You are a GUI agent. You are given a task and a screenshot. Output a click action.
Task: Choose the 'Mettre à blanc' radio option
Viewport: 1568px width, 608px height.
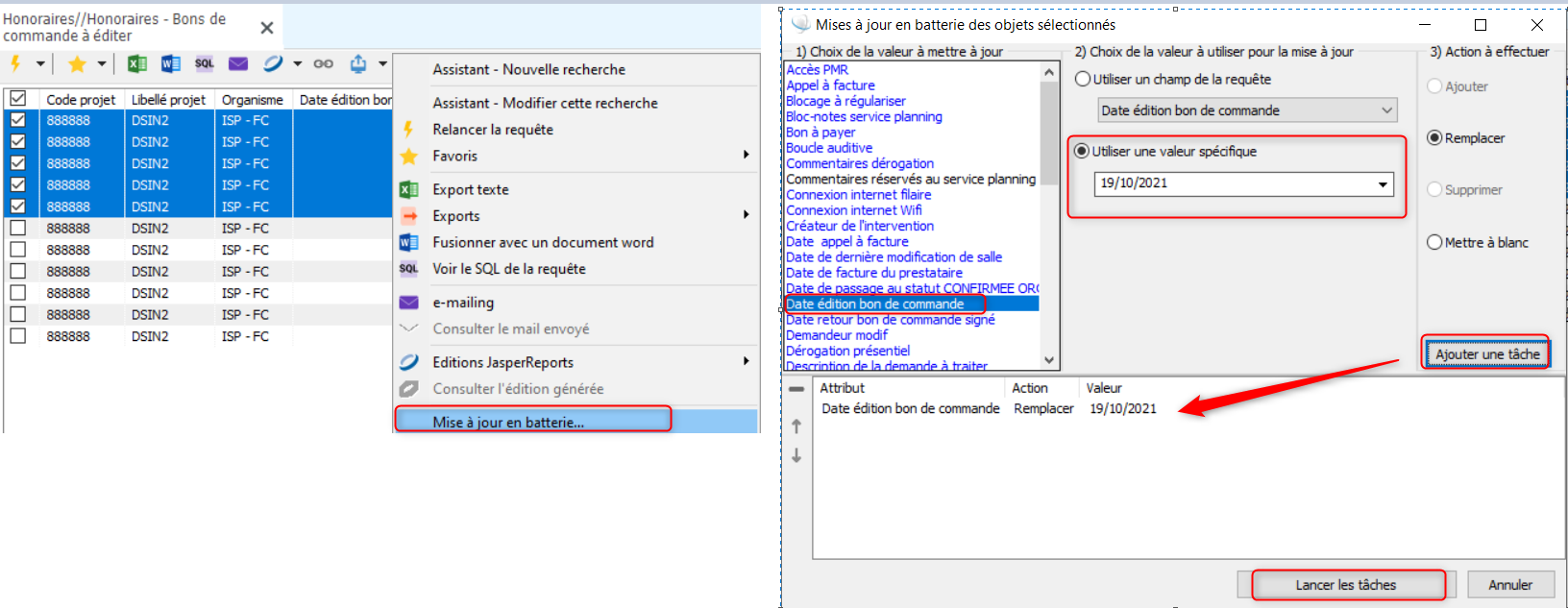click(x=1434, y=243)
